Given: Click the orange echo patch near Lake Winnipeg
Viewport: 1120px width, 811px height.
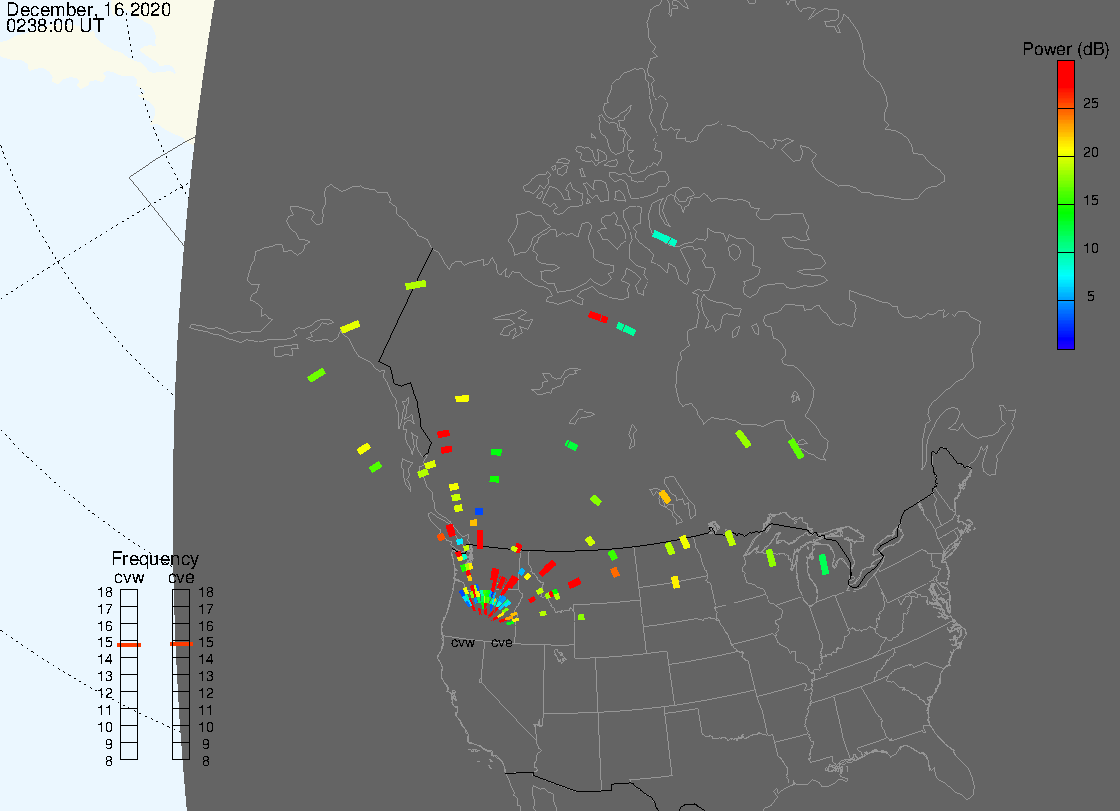Looking at the screenshot, I should [x=665, y=497].
